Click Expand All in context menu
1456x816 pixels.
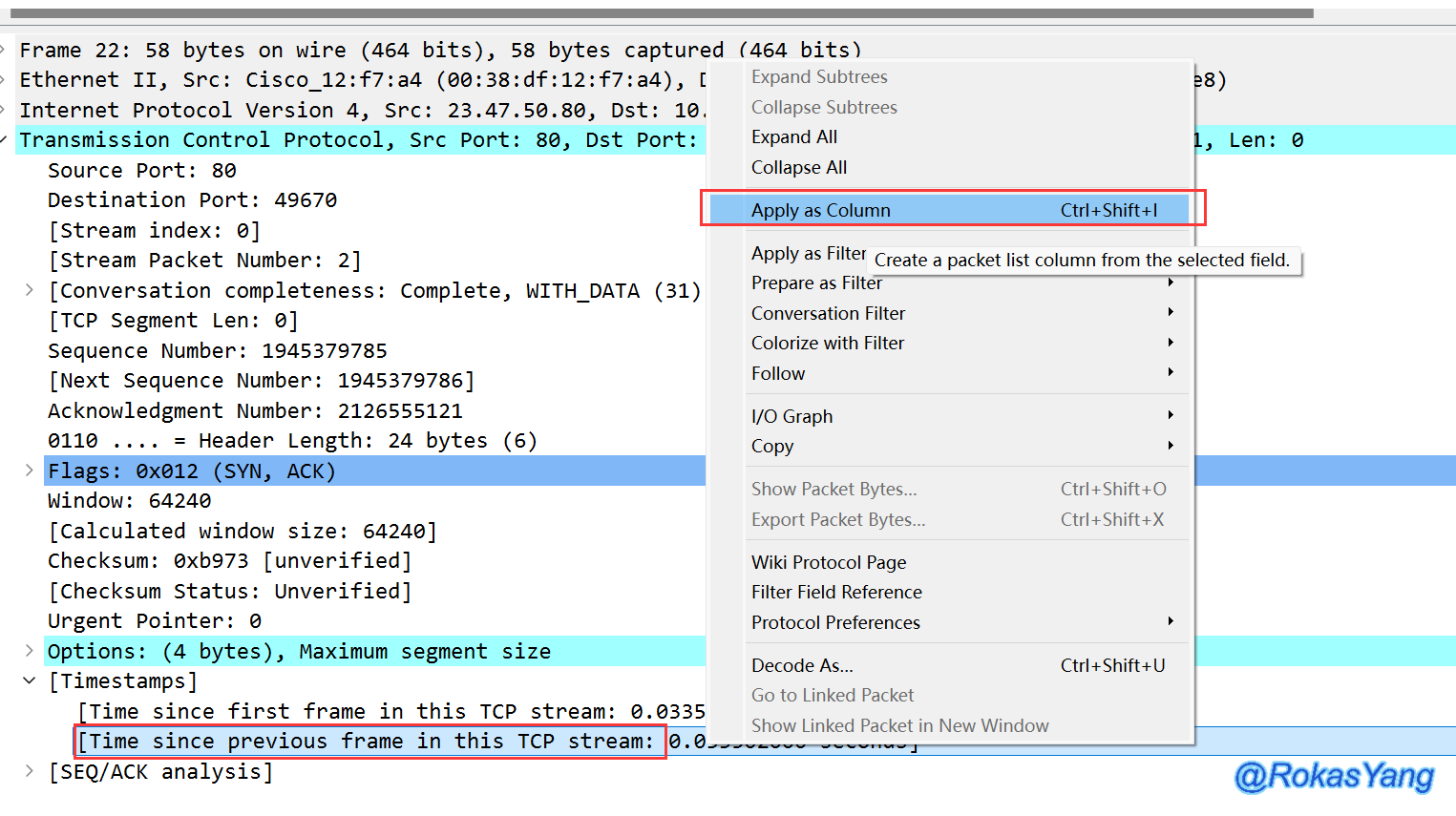793,136
